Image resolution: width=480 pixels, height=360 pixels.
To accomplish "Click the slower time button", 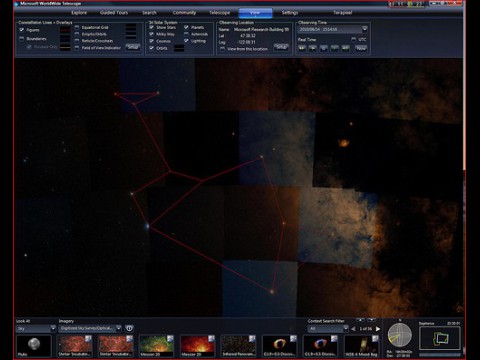I will pyautogui.click(x=312, y=48).
